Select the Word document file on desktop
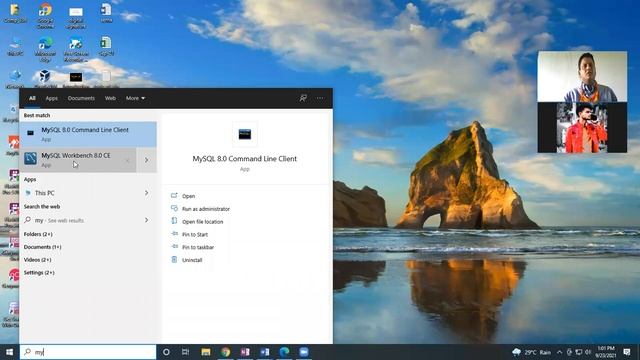The image size is (640, 360). pyautogui.click(x=106, y=12)
